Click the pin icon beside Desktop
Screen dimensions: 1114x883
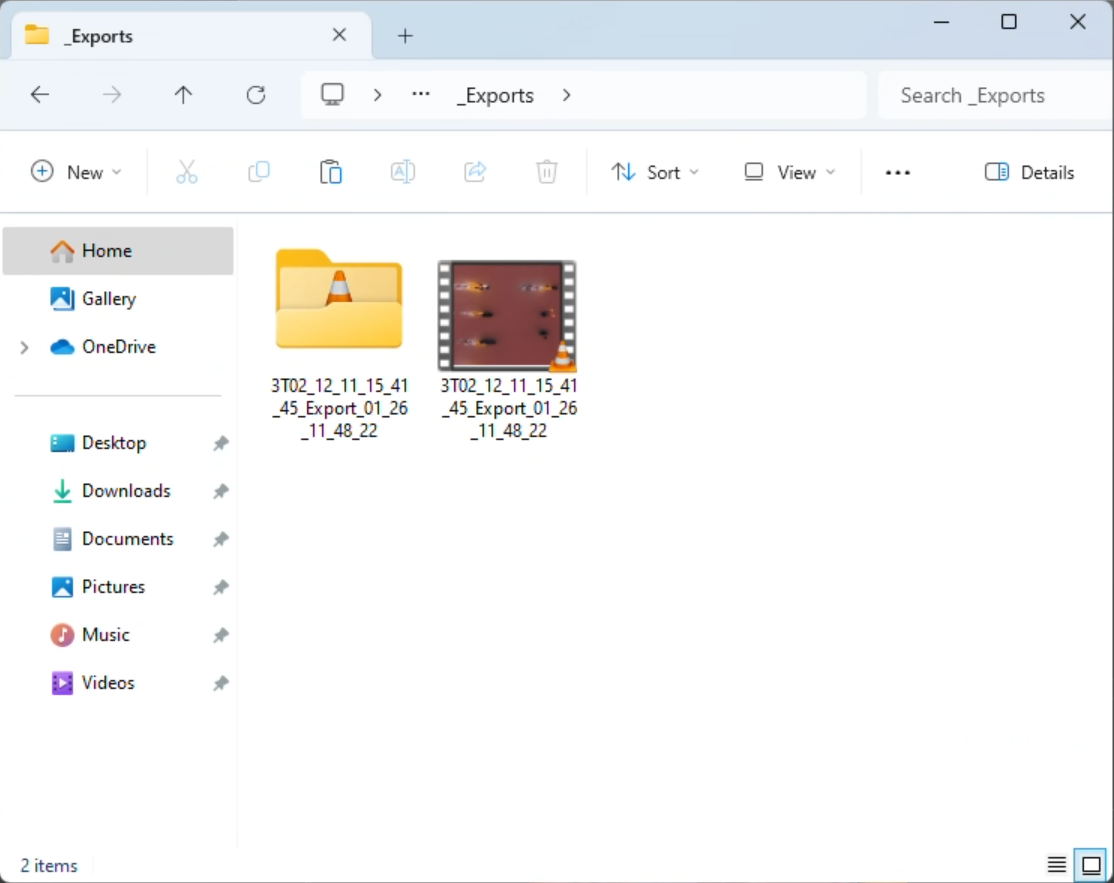(x=221, y=443)
